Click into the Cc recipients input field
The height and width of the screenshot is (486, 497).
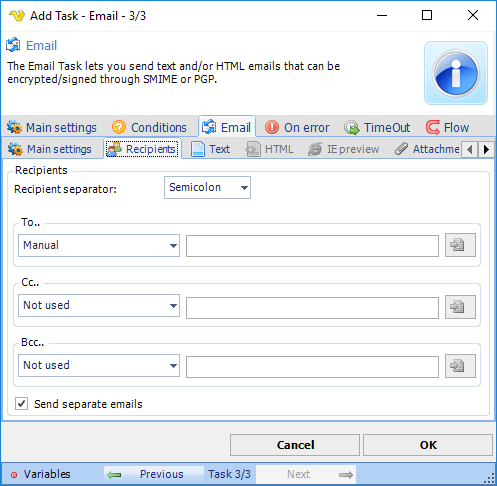pos(312,308)
